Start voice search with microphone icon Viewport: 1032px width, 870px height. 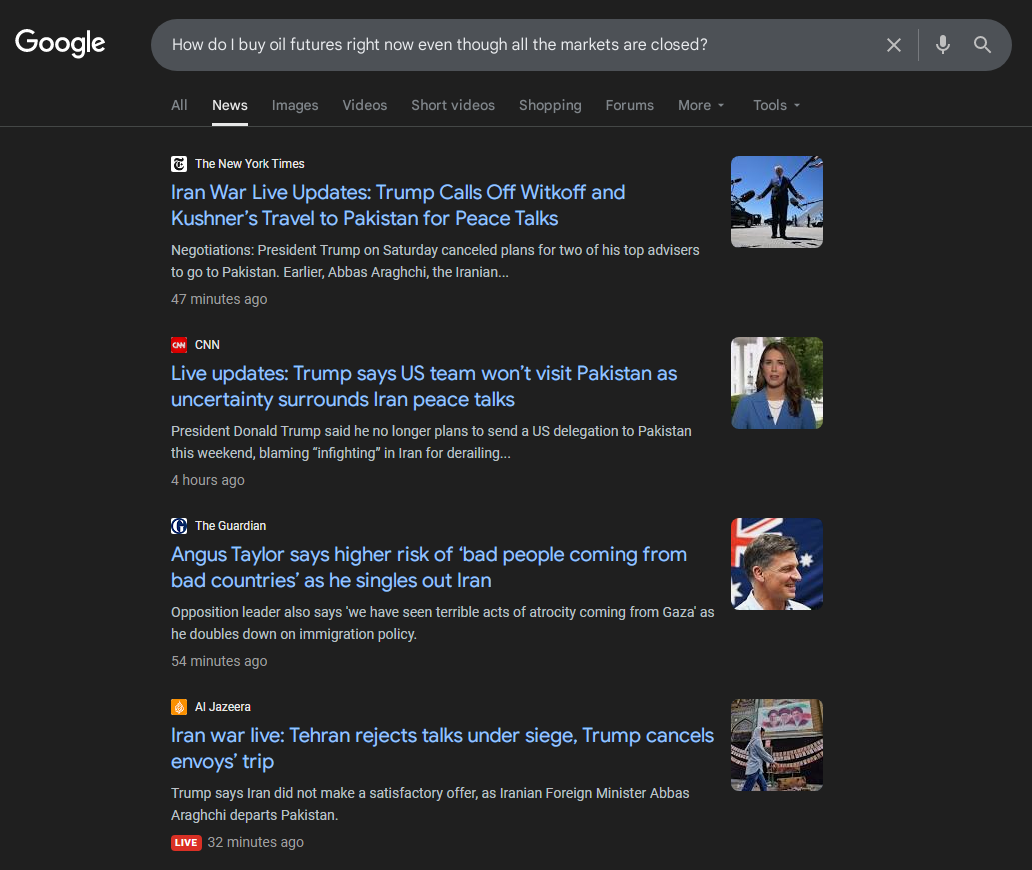coord(942,45)
